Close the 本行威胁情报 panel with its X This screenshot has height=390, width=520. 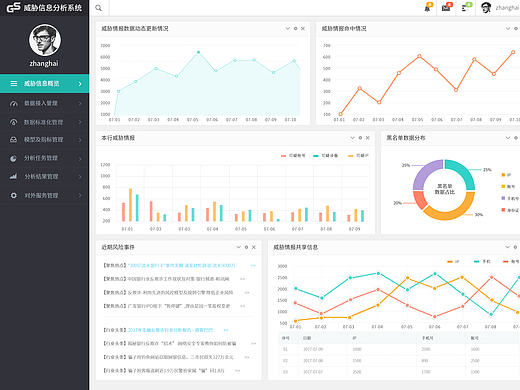point(368,138)
